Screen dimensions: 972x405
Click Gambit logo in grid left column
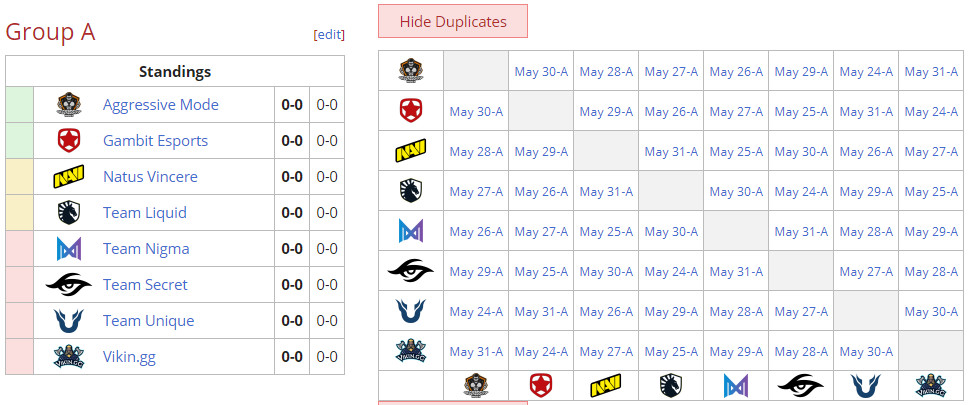tap(411, 111)
